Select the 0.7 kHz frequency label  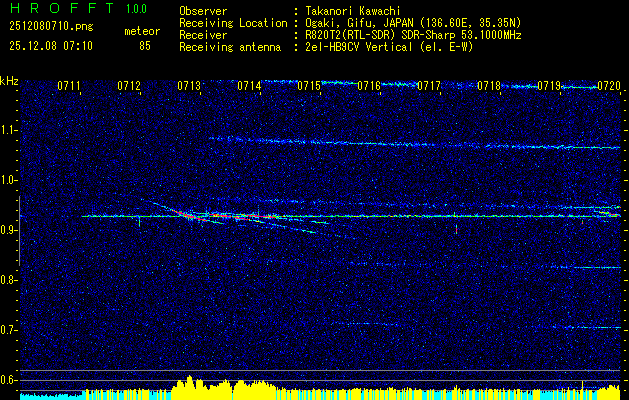tap(9, 329)
